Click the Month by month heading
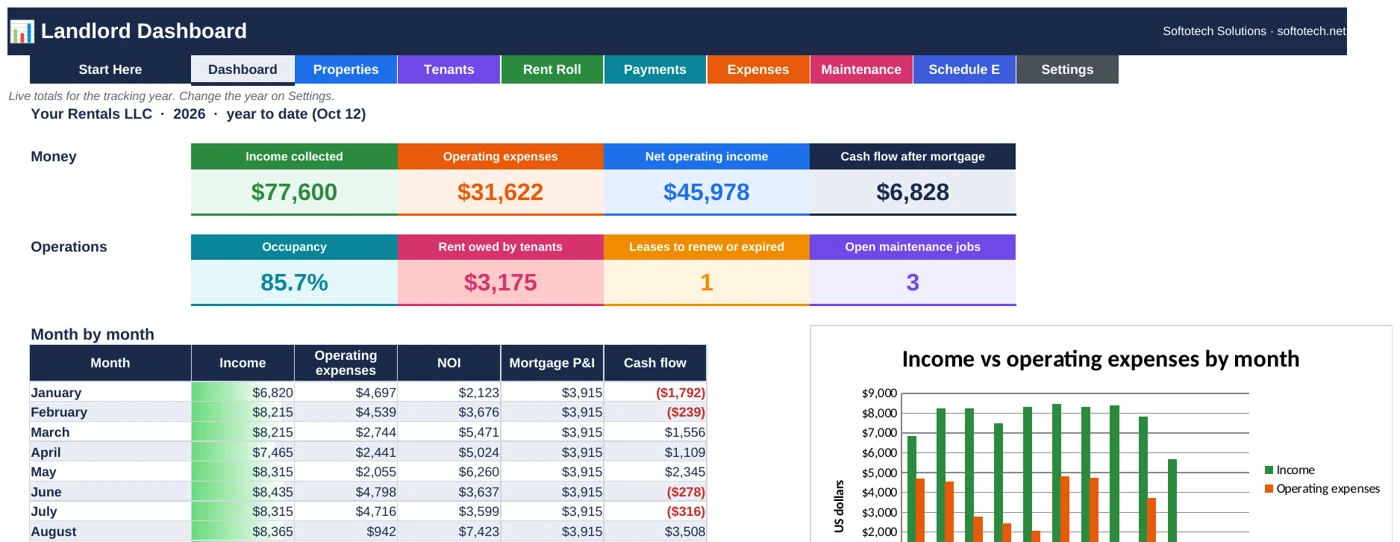 coord(92,335)
